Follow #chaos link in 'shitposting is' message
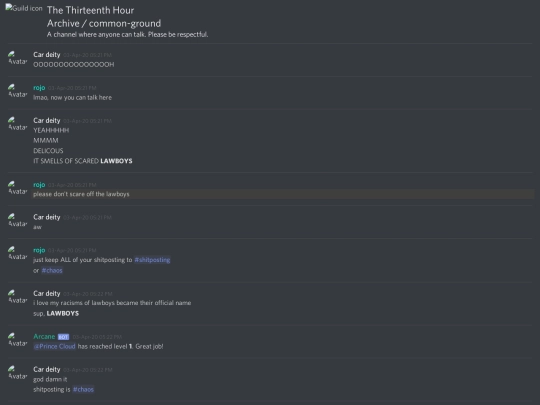 83,390
